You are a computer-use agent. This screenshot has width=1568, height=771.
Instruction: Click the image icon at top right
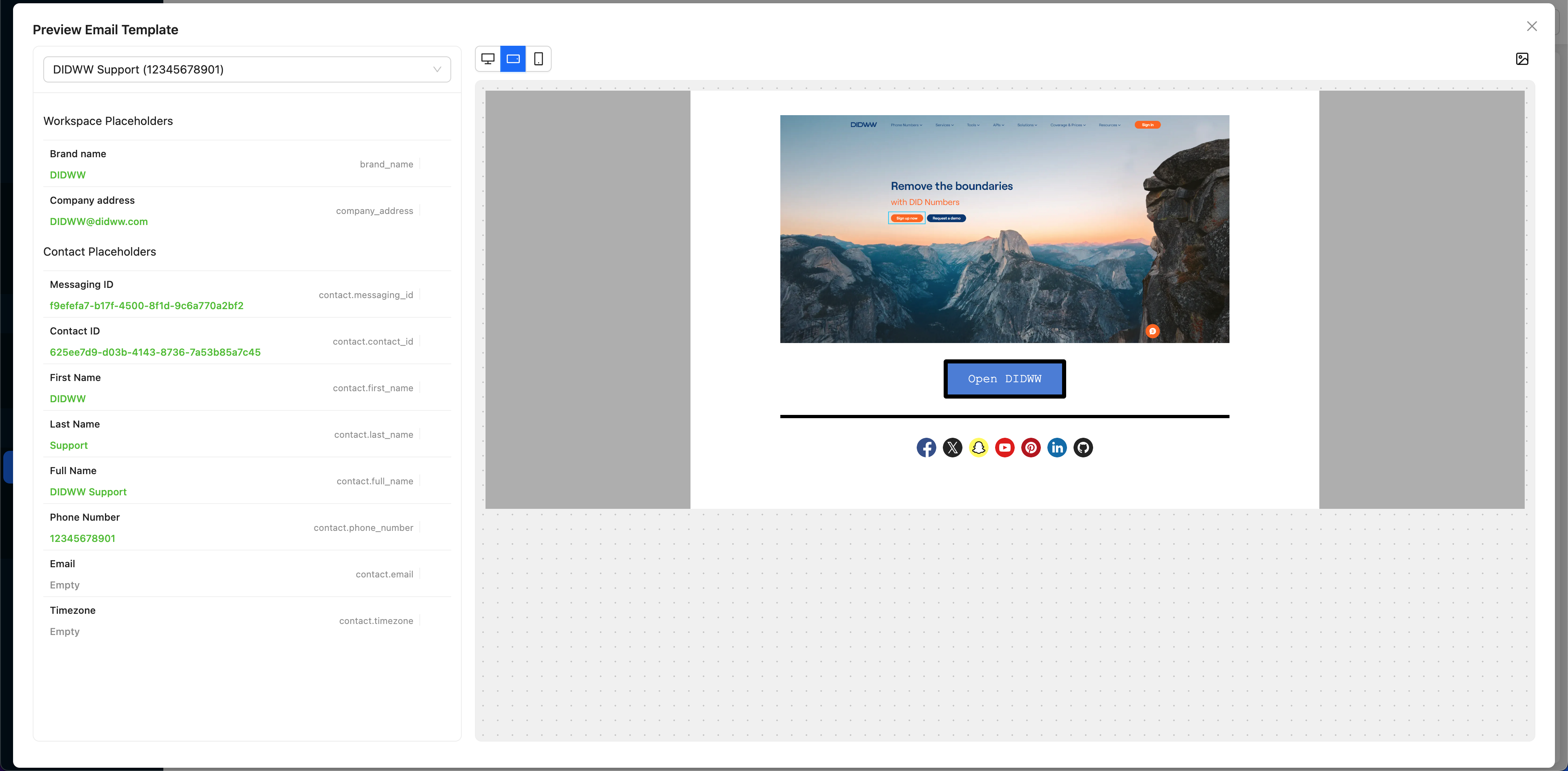point(1522,59)
